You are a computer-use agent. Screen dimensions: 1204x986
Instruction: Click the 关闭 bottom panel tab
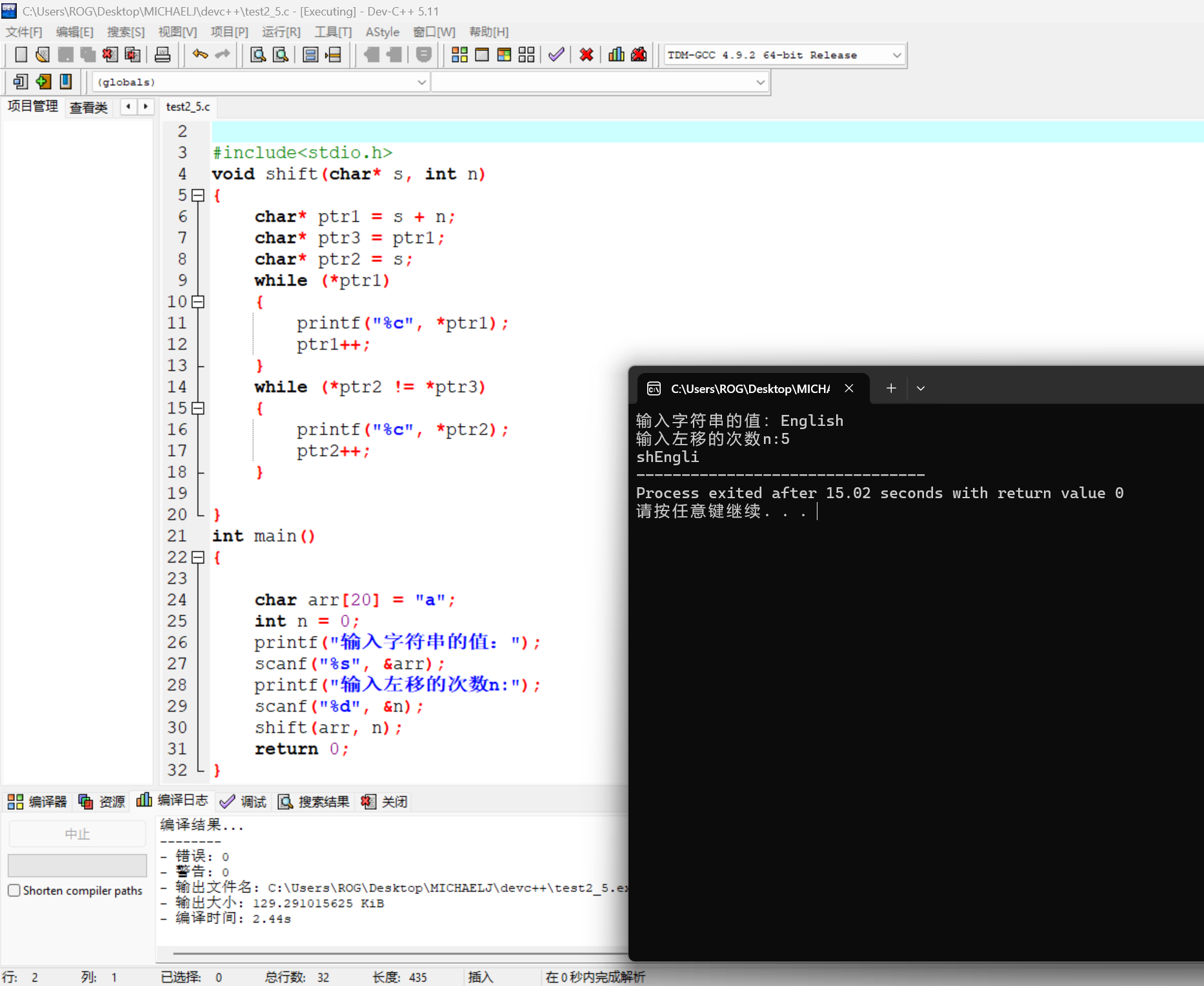point(385,801)
